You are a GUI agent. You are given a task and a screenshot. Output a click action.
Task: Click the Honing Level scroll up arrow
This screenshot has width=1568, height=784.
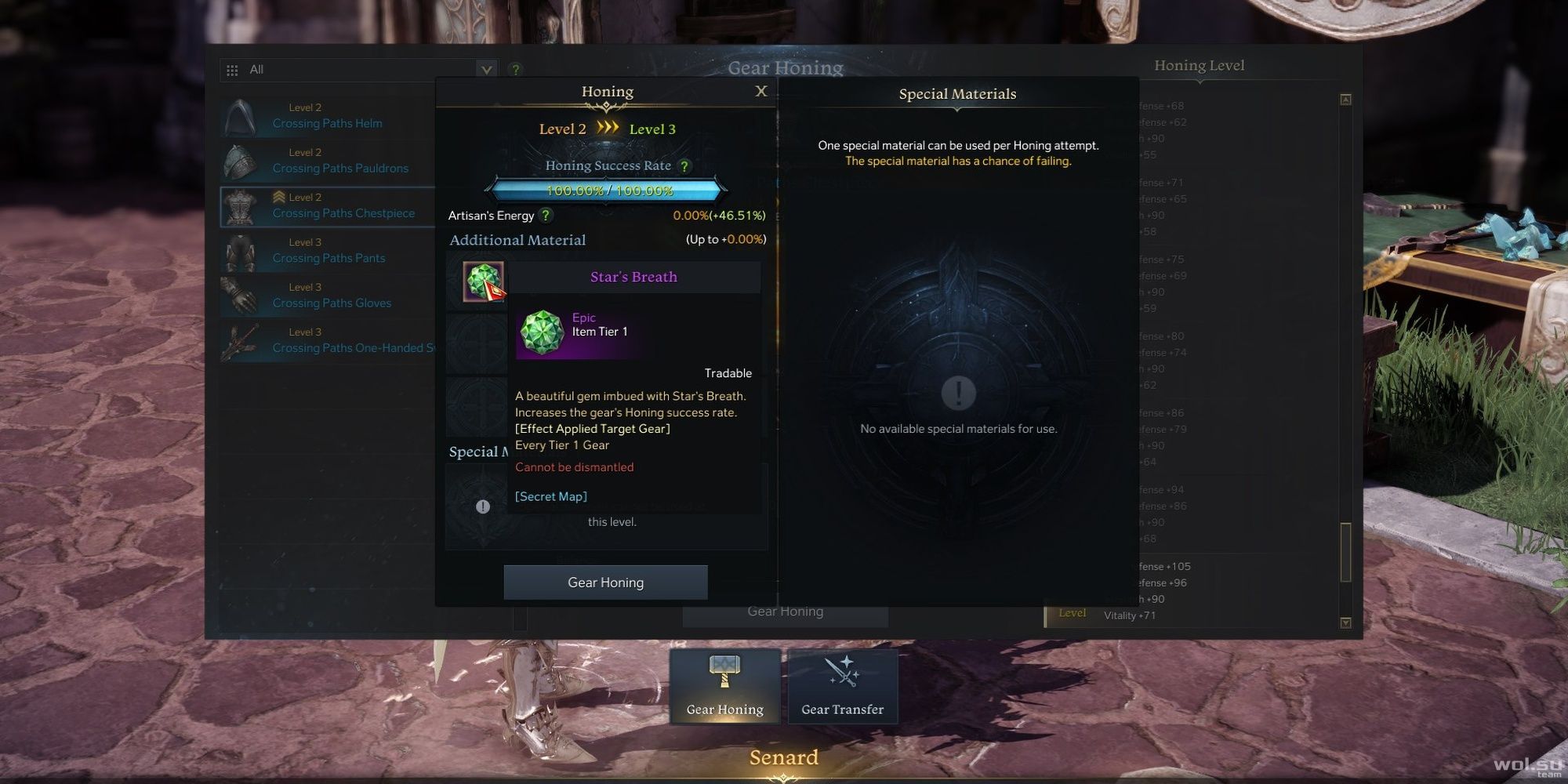click(1345, 100)
